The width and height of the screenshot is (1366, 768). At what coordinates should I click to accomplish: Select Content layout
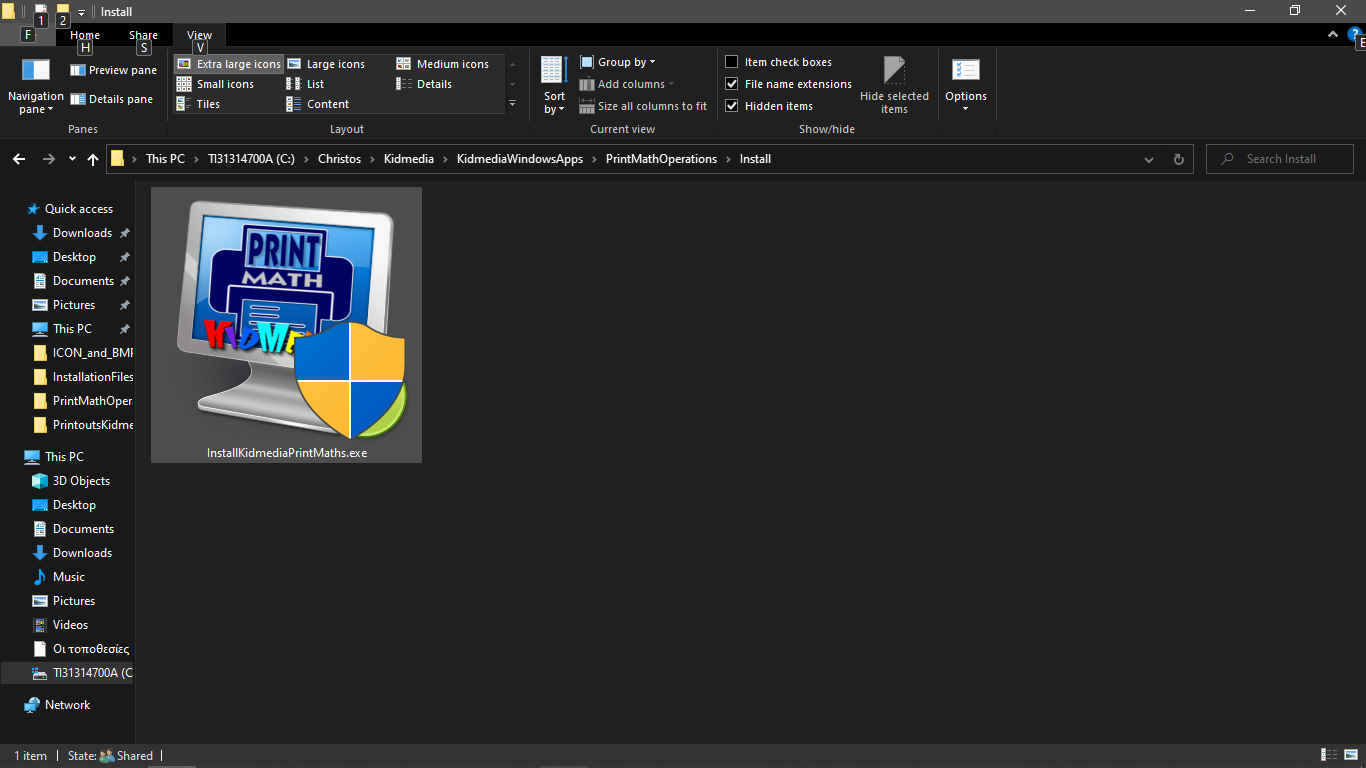318,104
